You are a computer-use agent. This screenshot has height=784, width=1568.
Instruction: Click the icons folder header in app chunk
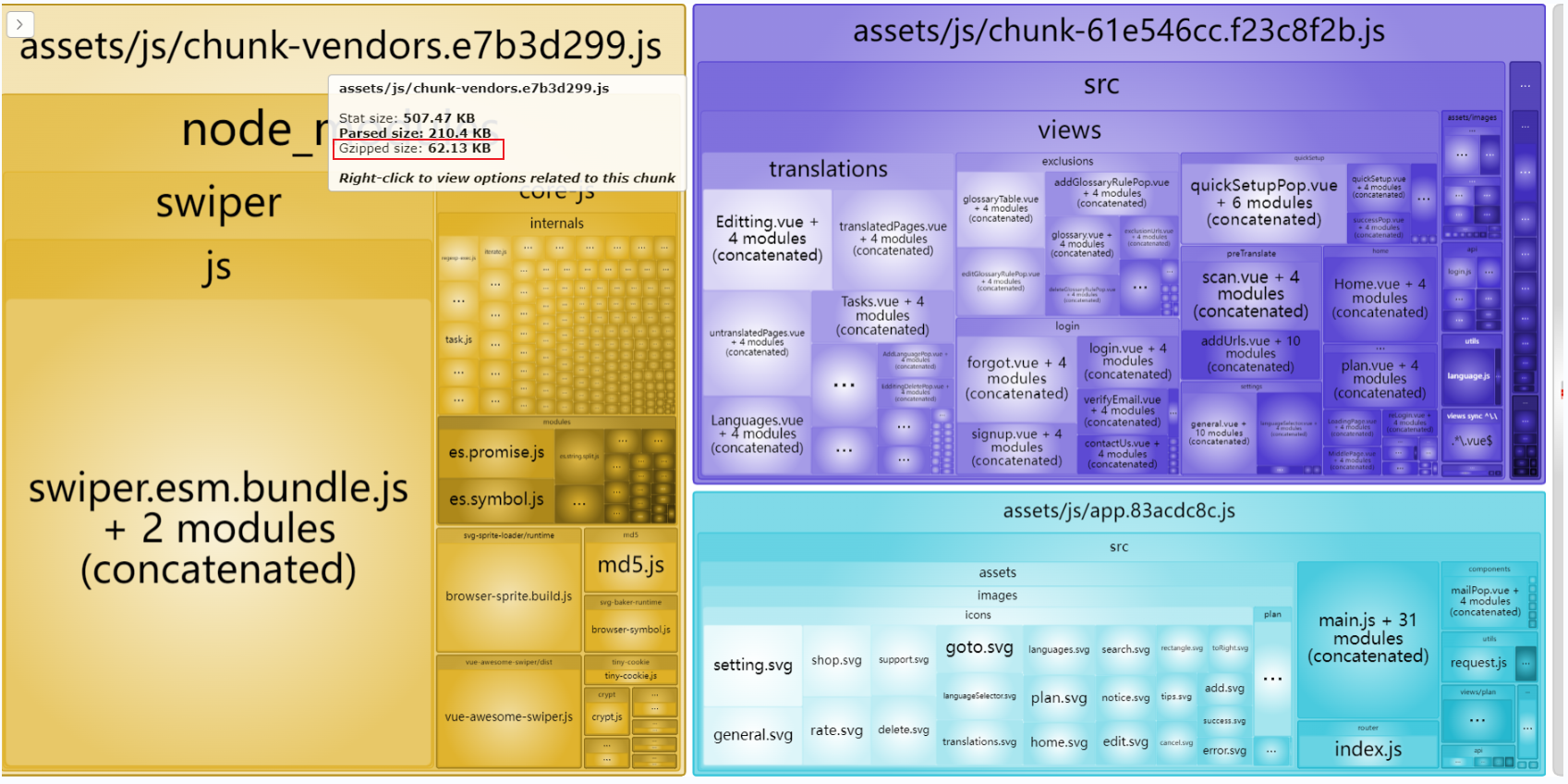[978, 615]
